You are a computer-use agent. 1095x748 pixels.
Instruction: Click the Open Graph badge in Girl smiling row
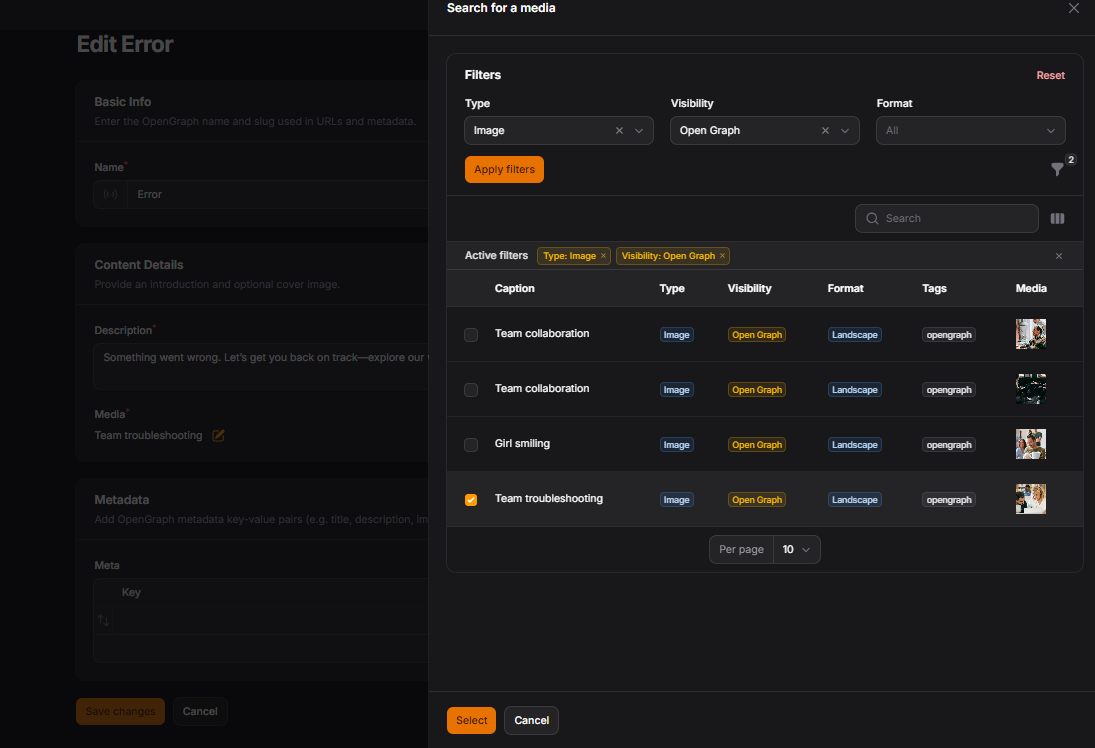pyautogui.click(x=756, y=445)
